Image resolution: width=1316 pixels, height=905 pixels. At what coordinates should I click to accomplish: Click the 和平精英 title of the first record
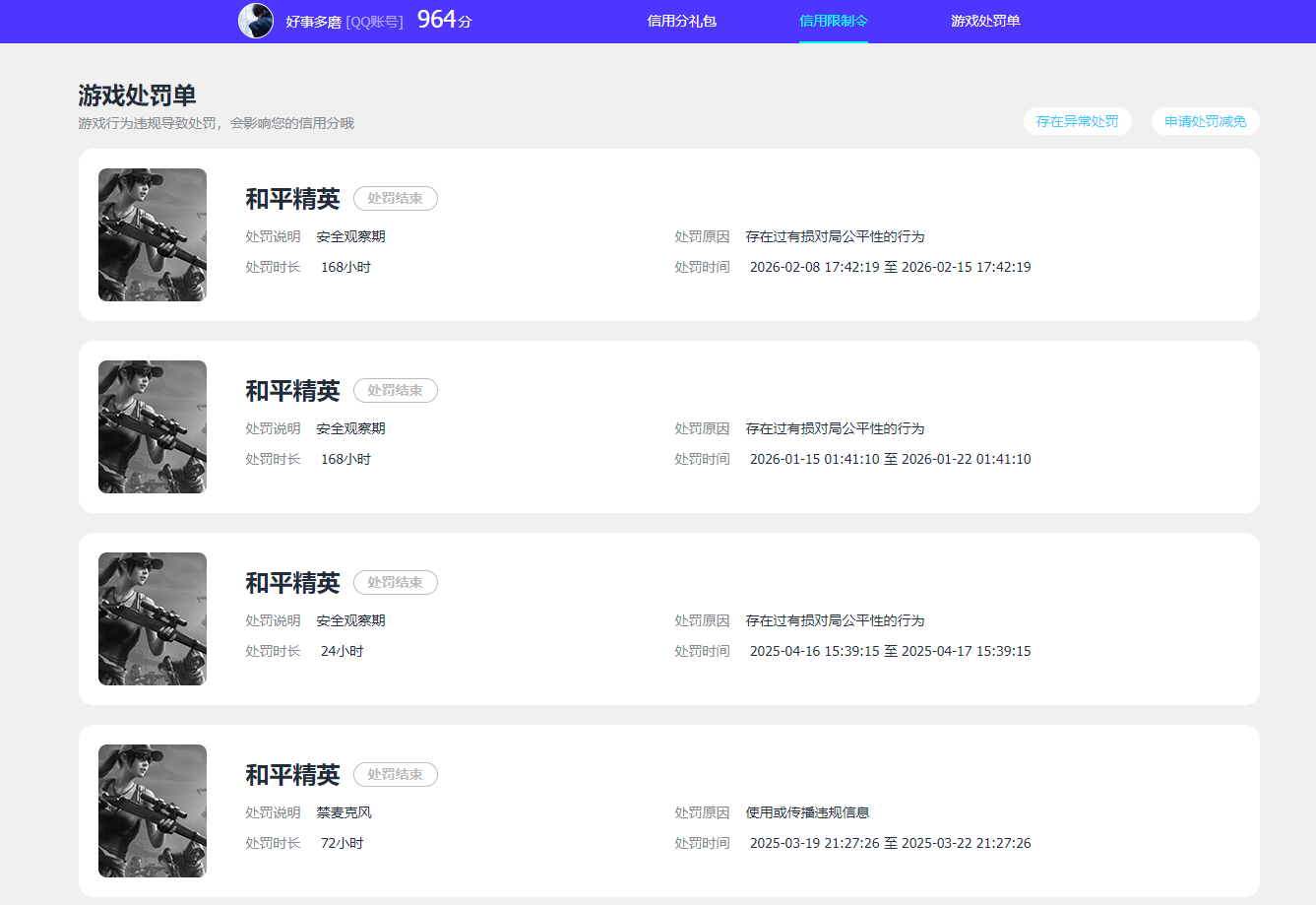291,198
